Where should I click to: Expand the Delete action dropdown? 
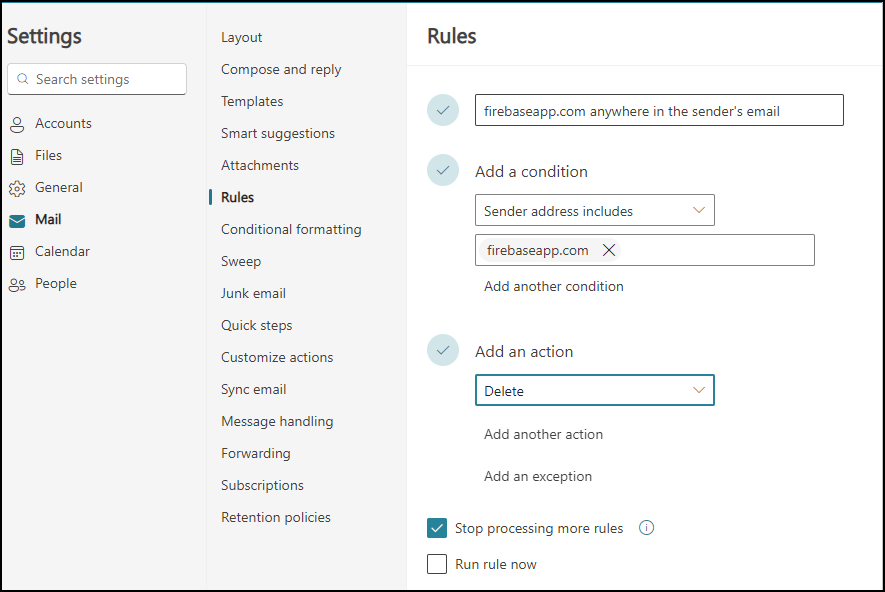pos(595,390)
